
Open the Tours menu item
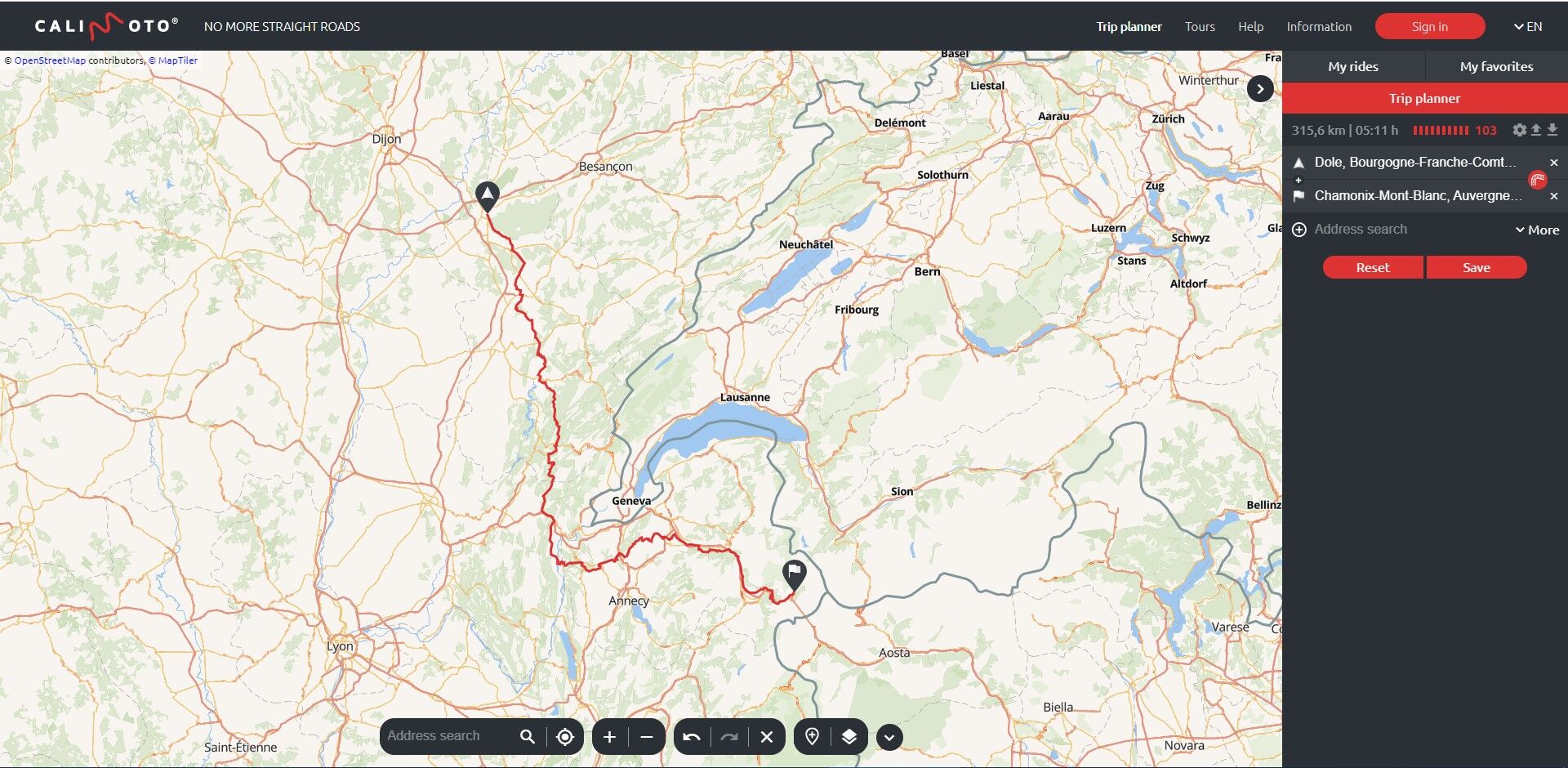click(1200, 26)
